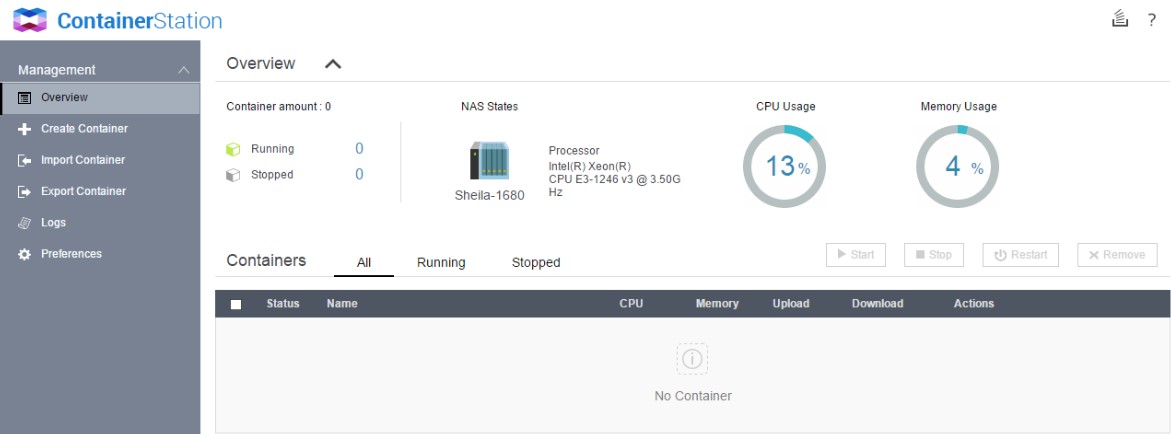The image size is (1171, 434).
Task: Collapse the Management sidebar group arrow
Action: click(x=183, y=70)
